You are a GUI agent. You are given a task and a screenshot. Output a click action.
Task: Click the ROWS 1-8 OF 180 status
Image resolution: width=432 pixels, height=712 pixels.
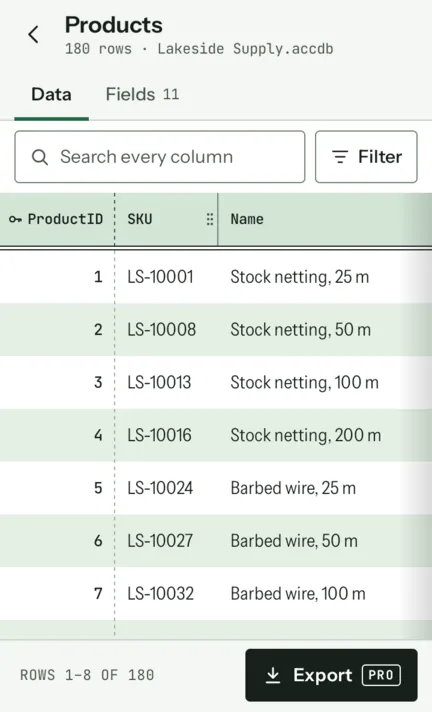[x=87, y=675]
